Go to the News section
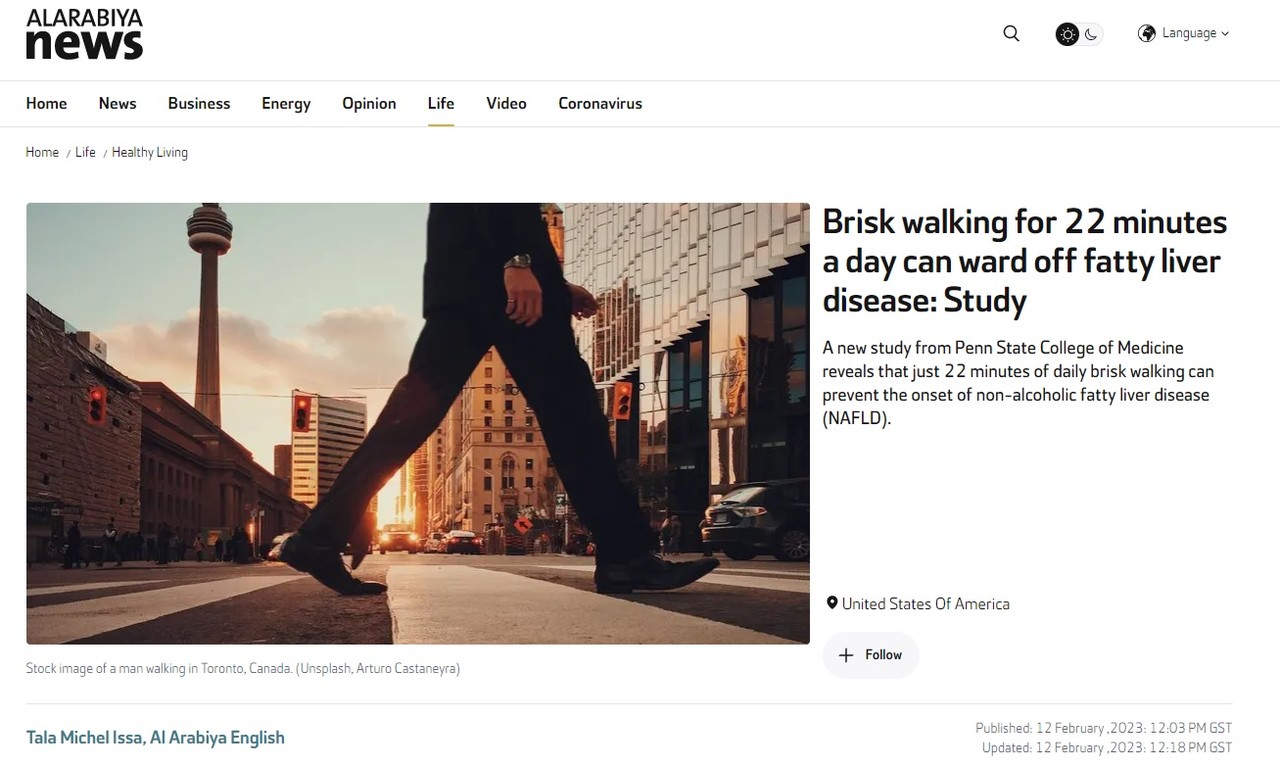This screenshot has width=1280, height=767. click(117, 104)
